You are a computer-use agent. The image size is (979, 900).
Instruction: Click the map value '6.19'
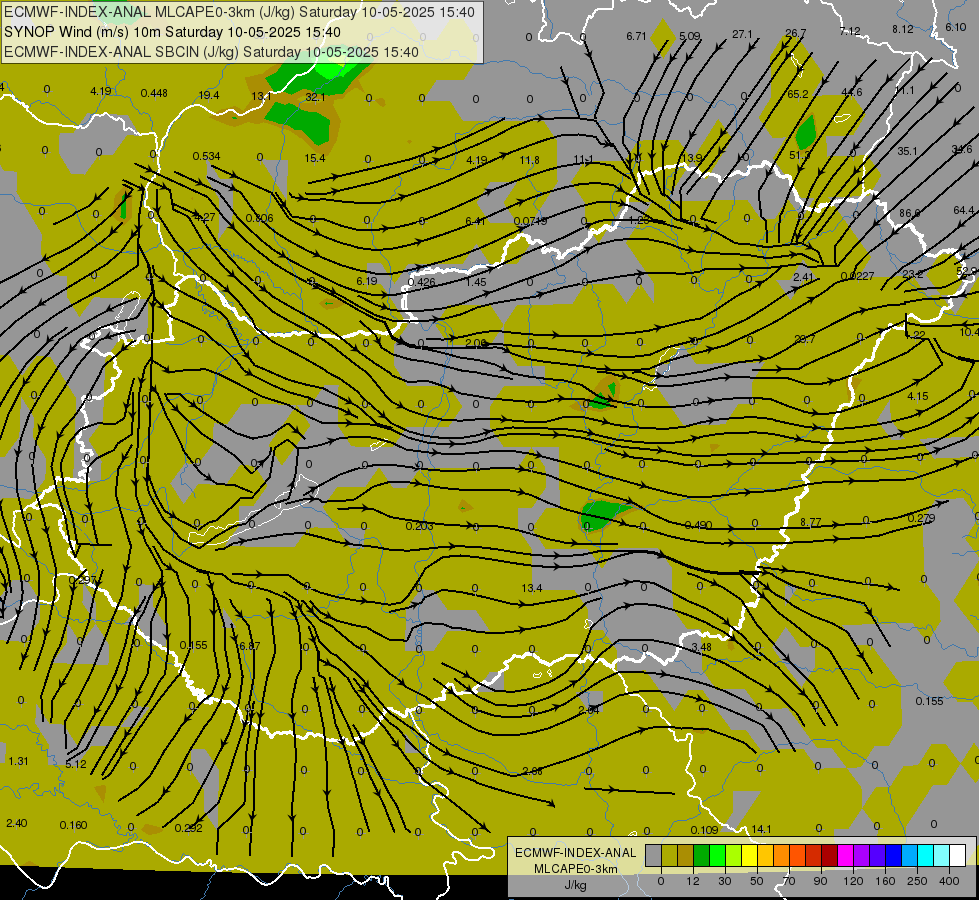pyautogui.click(x=367, y=281)
